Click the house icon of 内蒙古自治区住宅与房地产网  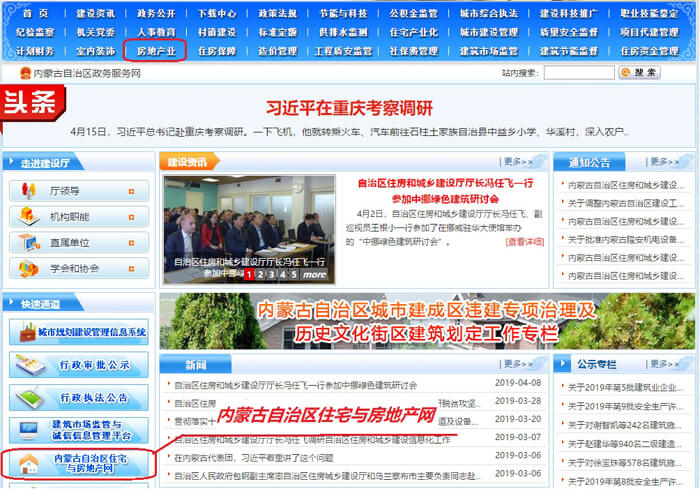click(x=29, y=464)
